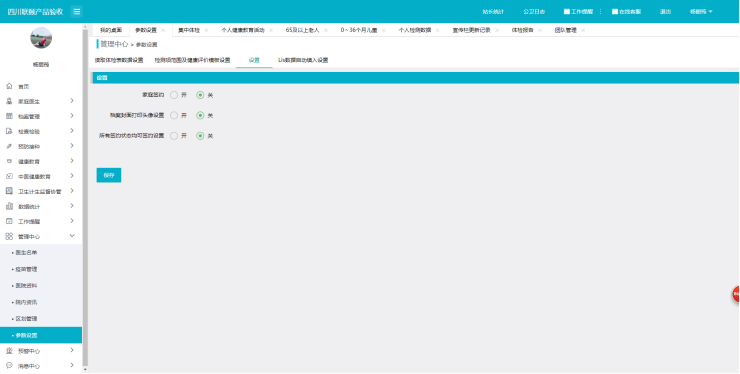Open 站长统计 in the header

coord(493,11)
